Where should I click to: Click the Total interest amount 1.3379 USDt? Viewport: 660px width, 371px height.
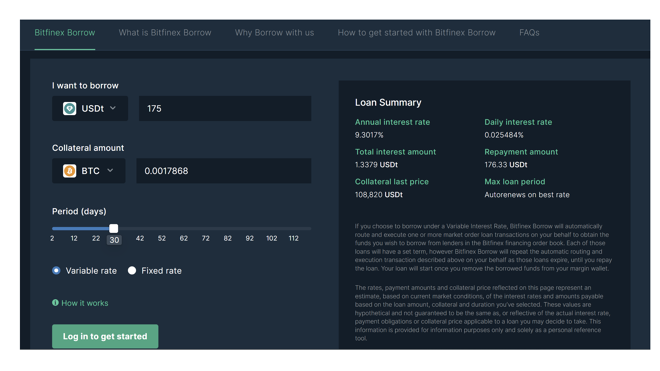(x=376, y=165)
